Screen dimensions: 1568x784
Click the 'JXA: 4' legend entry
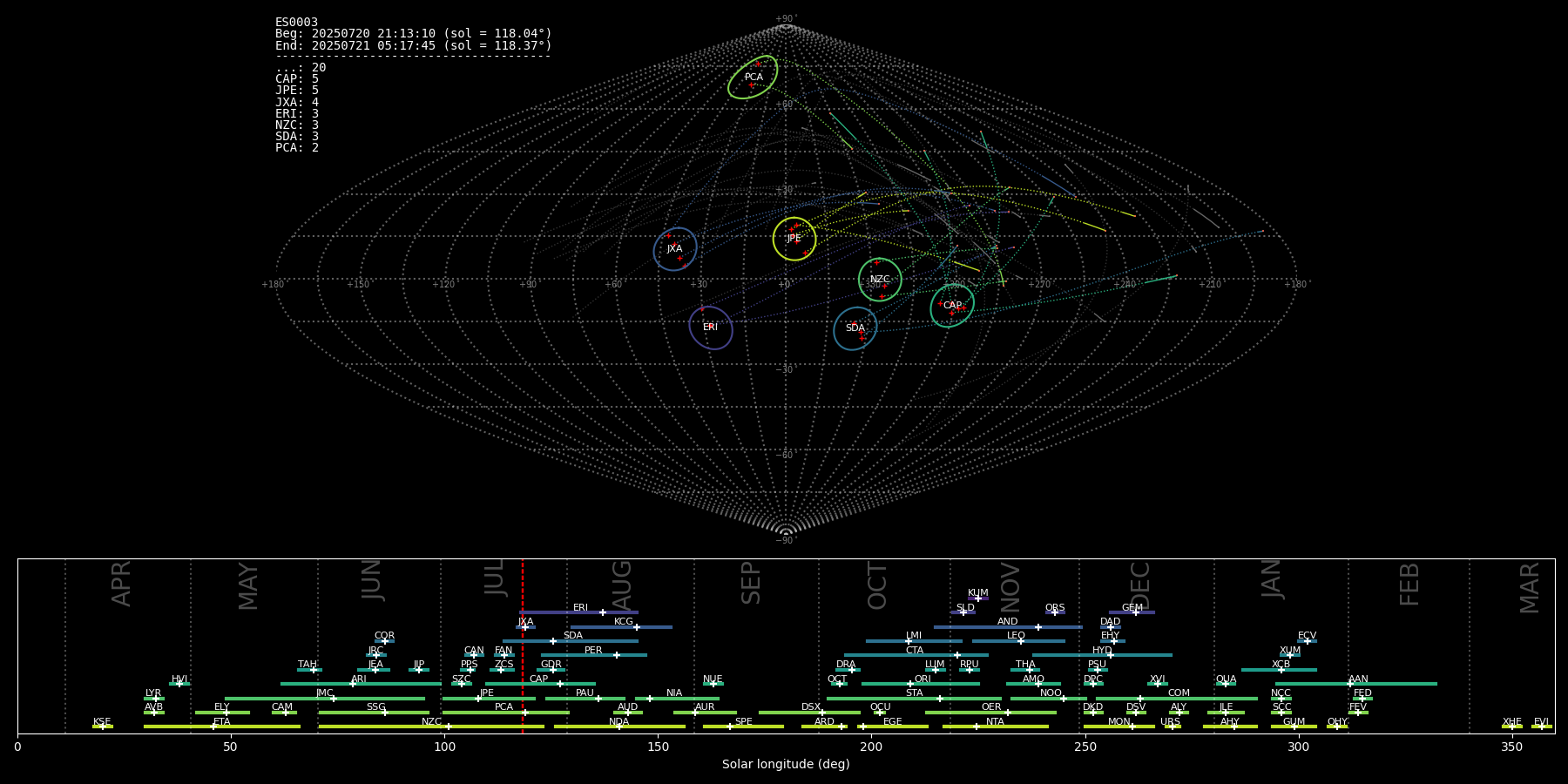(297, 102)
